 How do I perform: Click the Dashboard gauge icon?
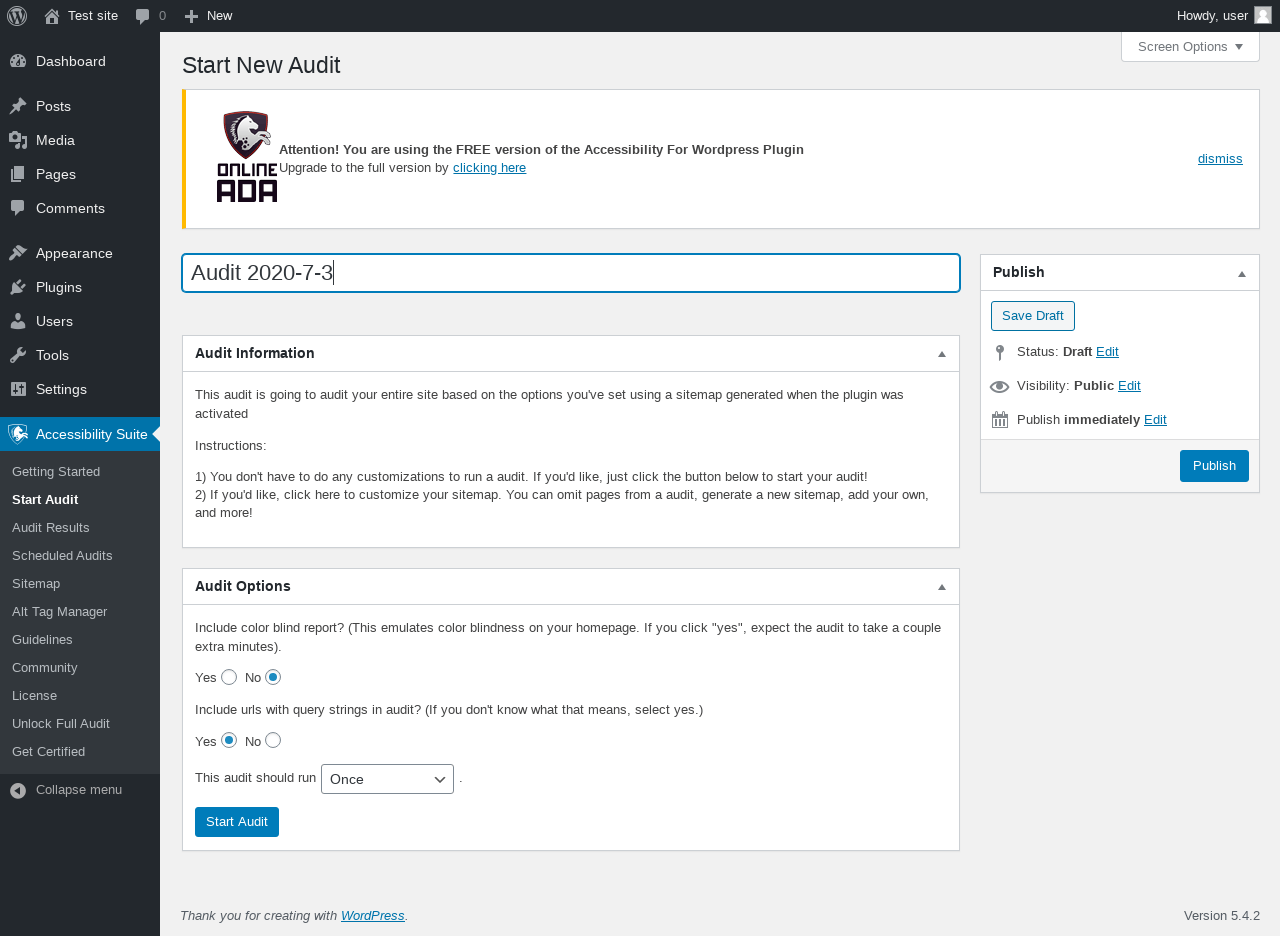[18, 61]
